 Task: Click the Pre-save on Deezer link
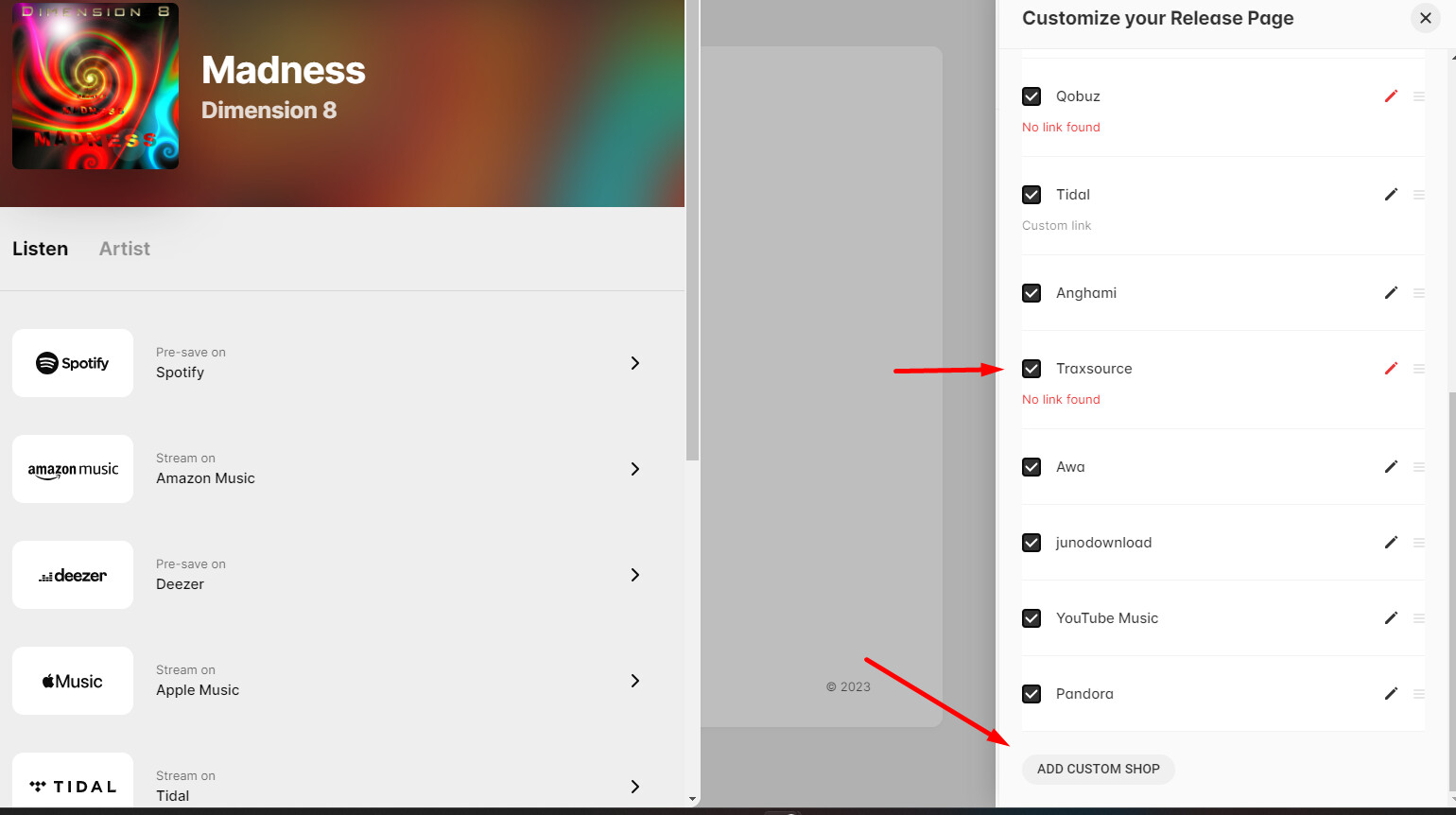(191, 575)
